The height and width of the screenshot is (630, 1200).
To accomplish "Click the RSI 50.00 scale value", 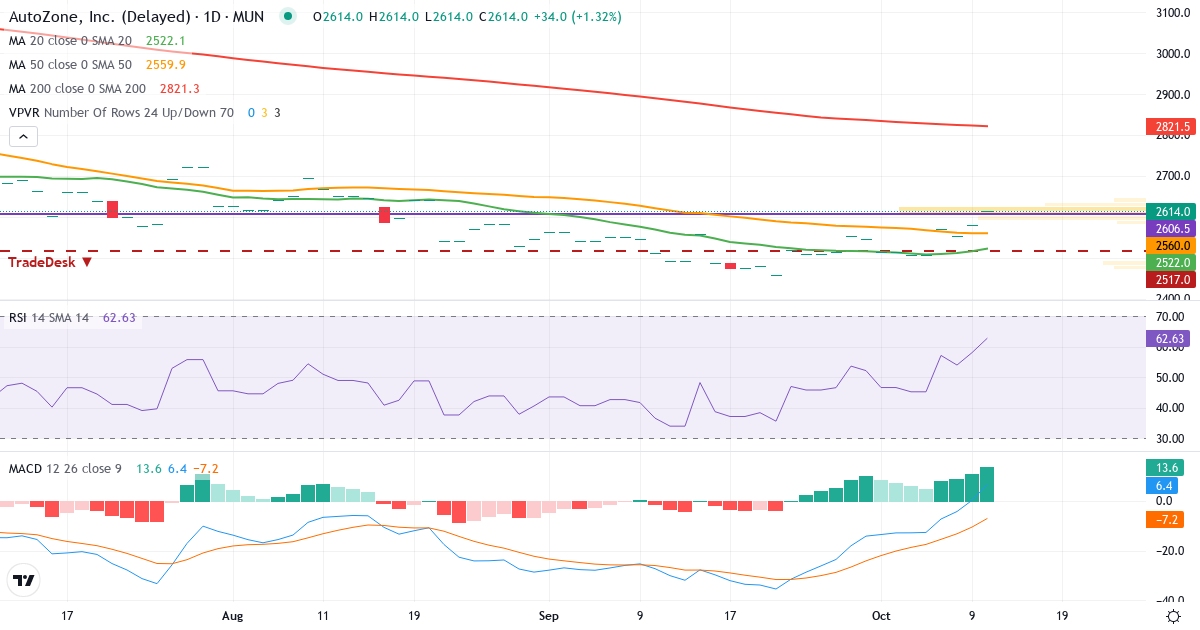I will [1170, 377].
